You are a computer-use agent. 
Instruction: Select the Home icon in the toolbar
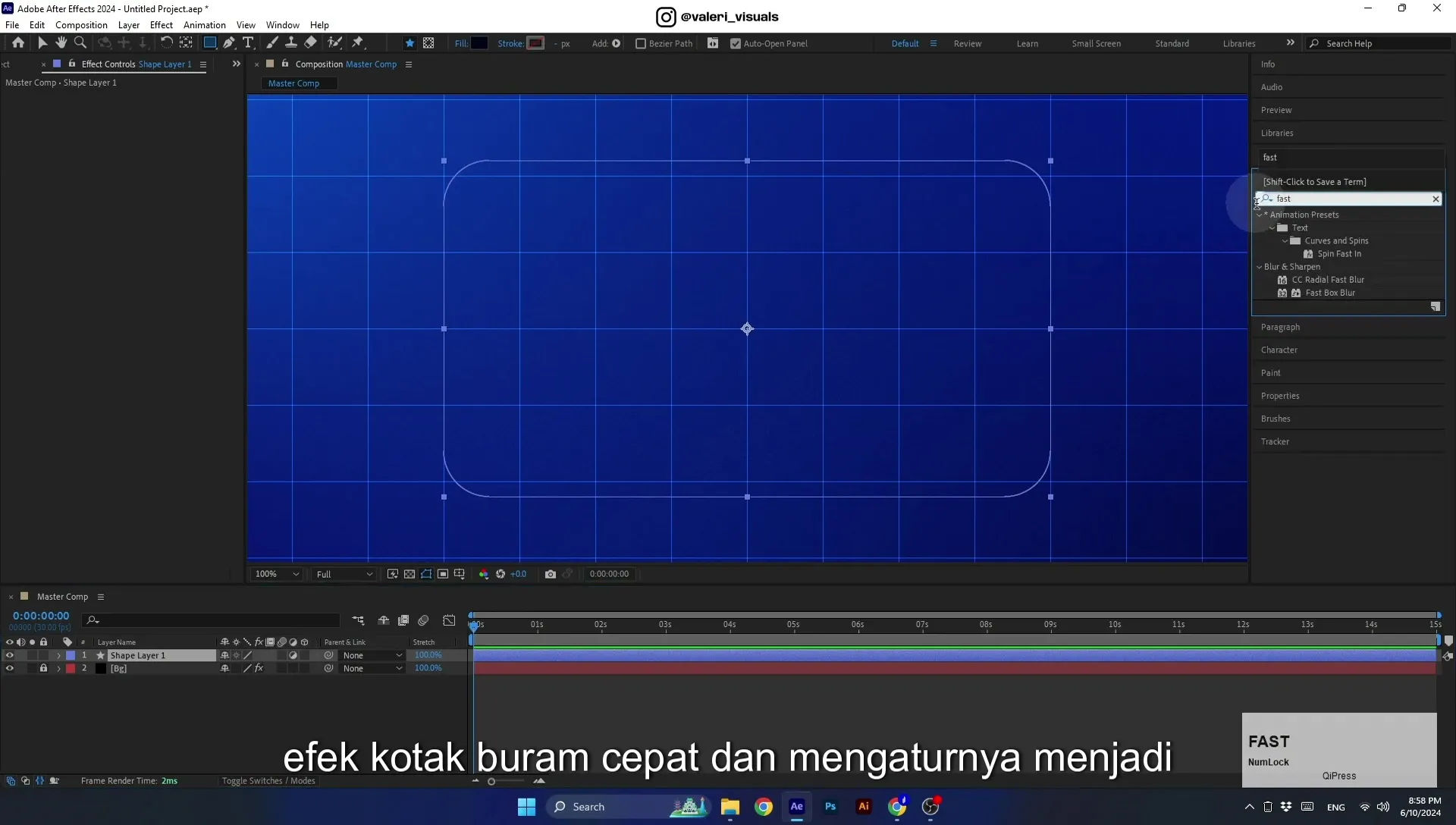17,43
